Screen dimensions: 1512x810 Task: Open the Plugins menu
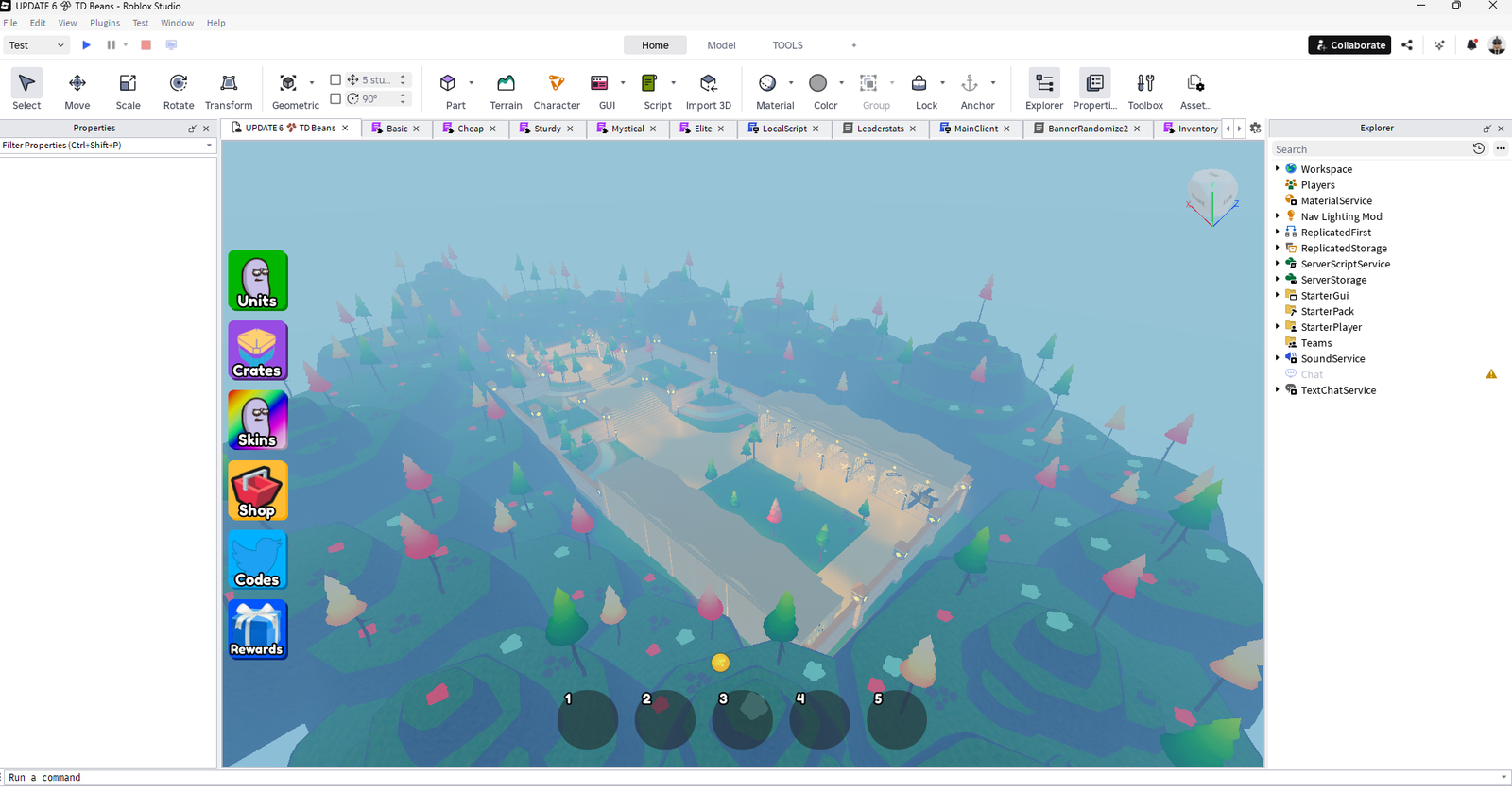point(105,23)
